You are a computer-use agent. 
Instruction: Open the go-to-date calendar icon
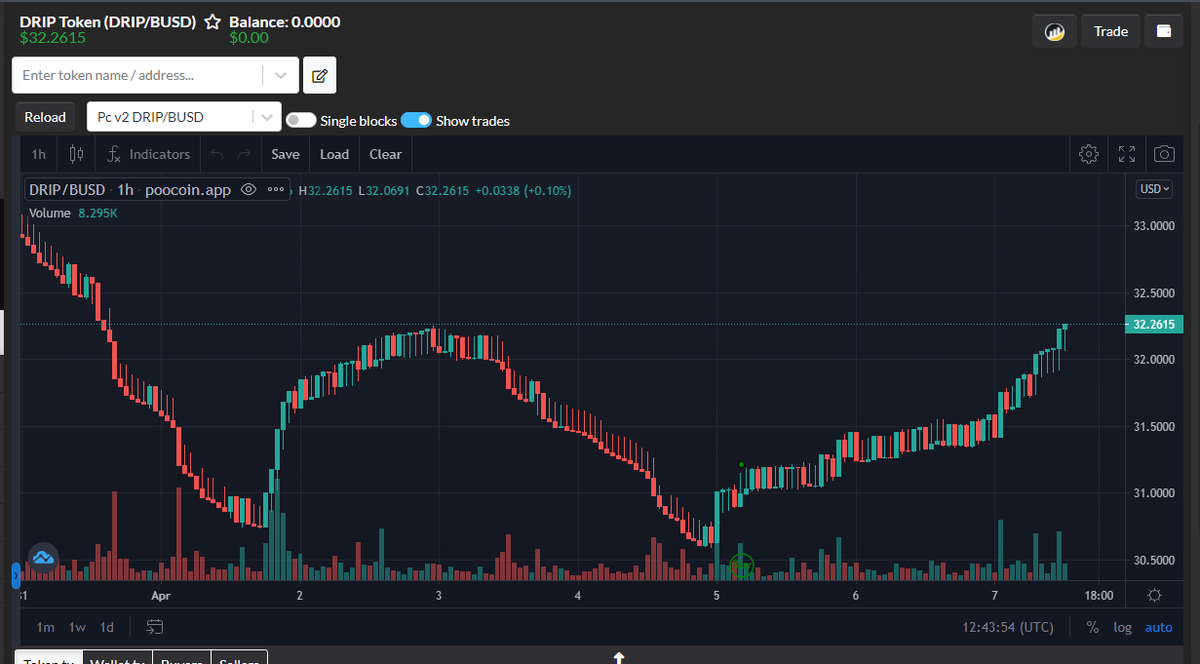point(153,627)
